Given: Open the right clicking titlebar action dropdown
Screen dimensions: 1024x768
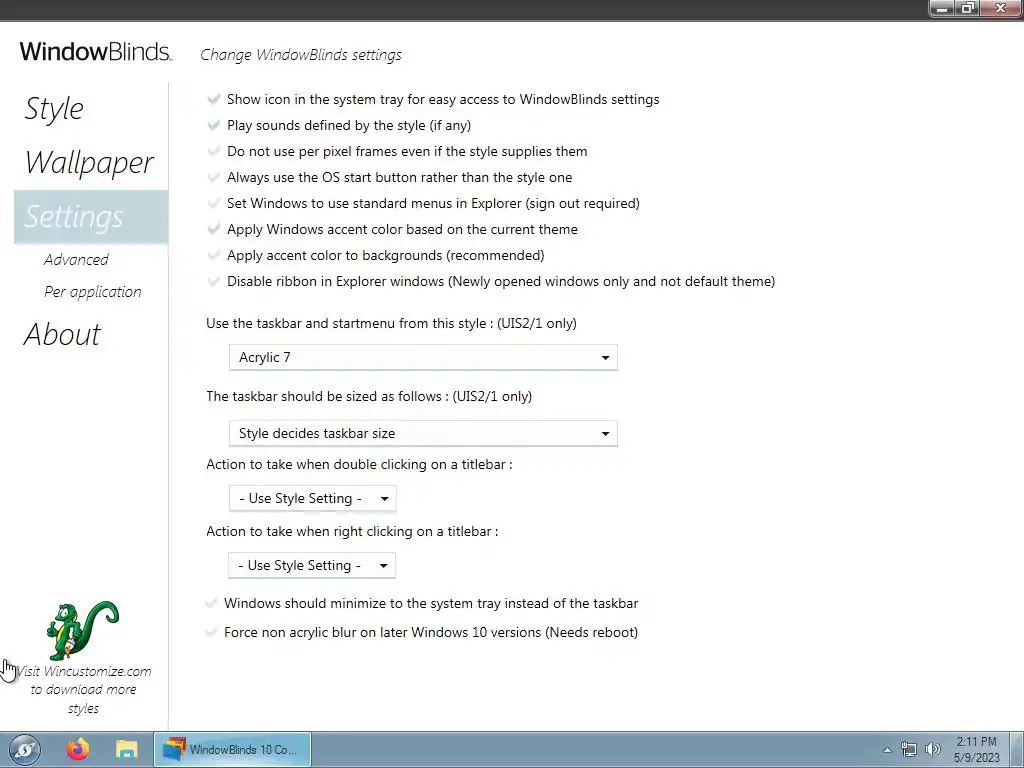Looking at the screenshot, I should click(x=312, y=566).
